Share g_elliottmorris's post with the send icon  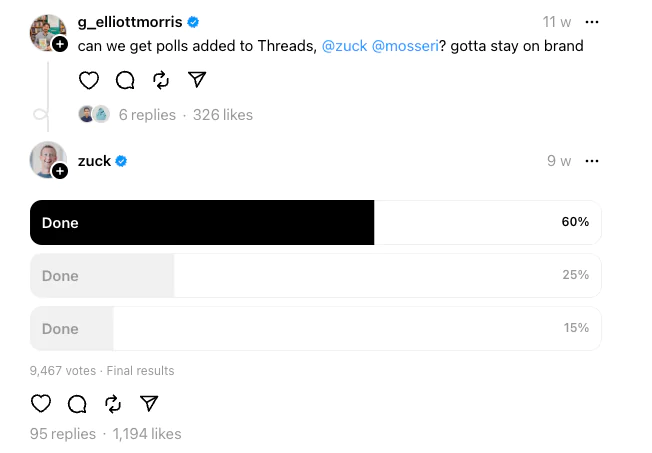coord(197,80)
